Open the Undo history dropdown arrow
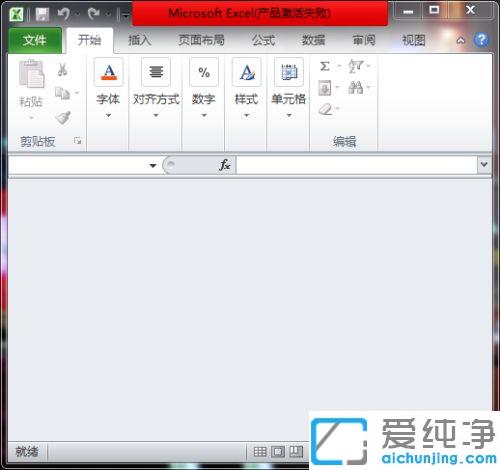500x470 pixels. coord(78,14)
